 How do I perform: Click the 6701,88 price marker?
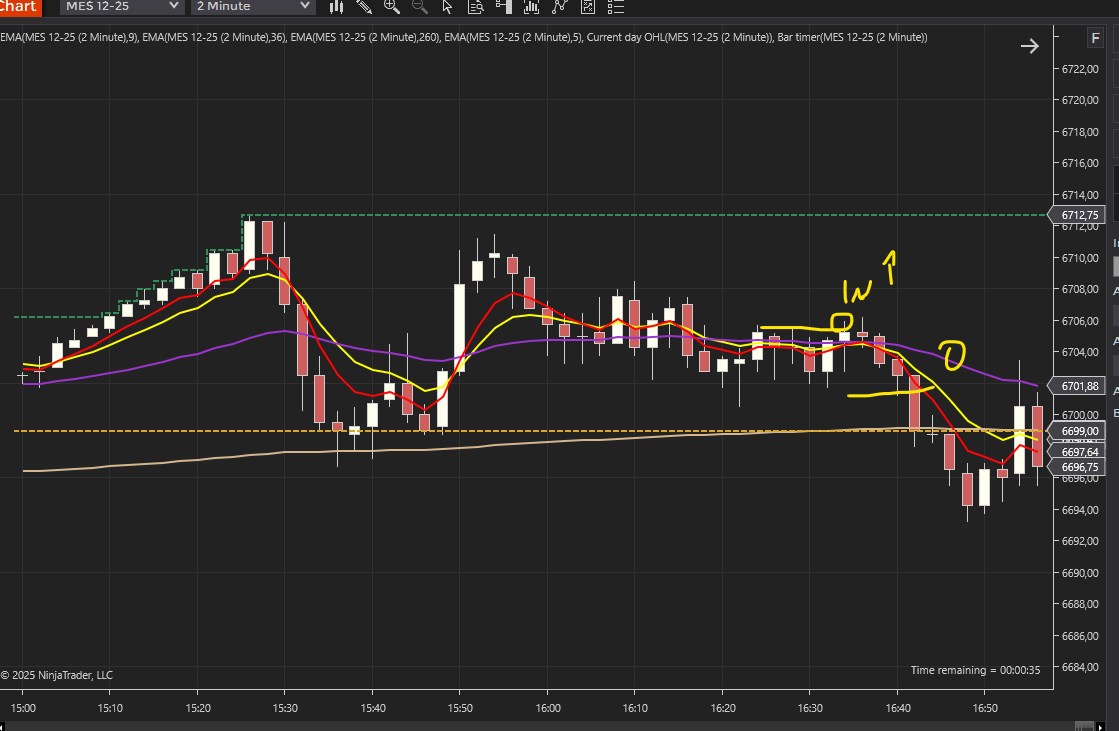[1078, 386]
